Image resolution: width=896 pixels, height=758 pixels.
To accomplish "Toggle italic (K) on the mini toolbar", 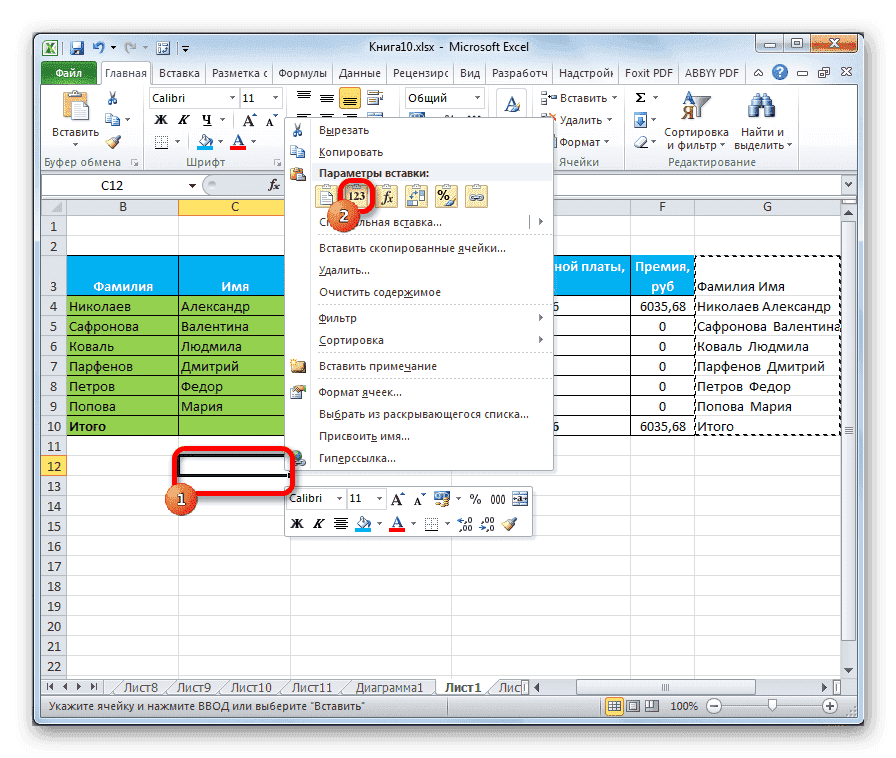I will coord(319,523).
